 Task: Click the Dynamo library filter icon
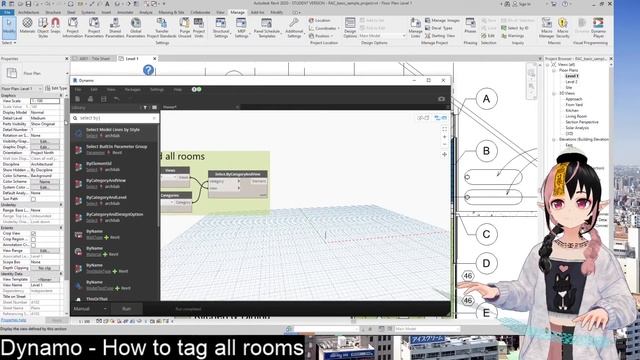click(145, 107)
